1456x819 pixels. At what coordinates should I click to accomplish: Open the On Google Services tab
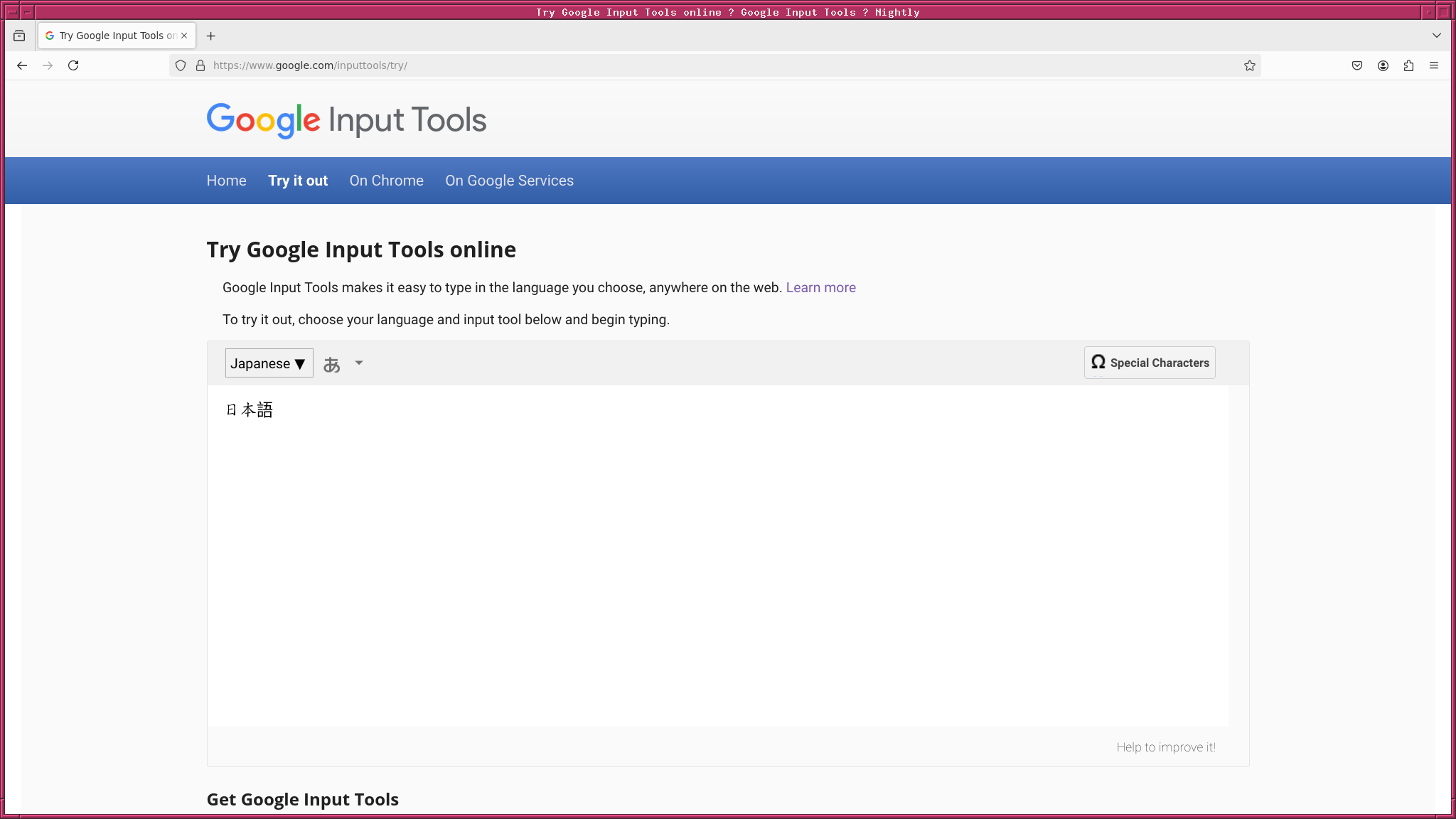coord(509,181)
